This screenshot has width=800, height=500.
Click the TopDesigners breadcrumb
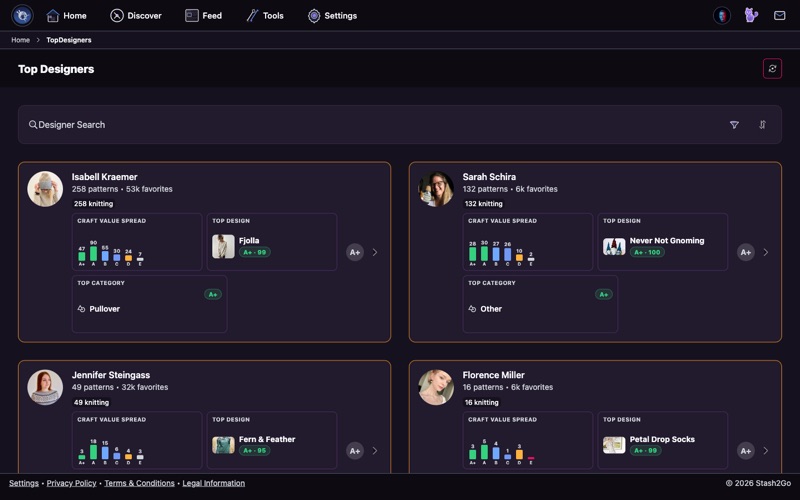pos(69,40)
